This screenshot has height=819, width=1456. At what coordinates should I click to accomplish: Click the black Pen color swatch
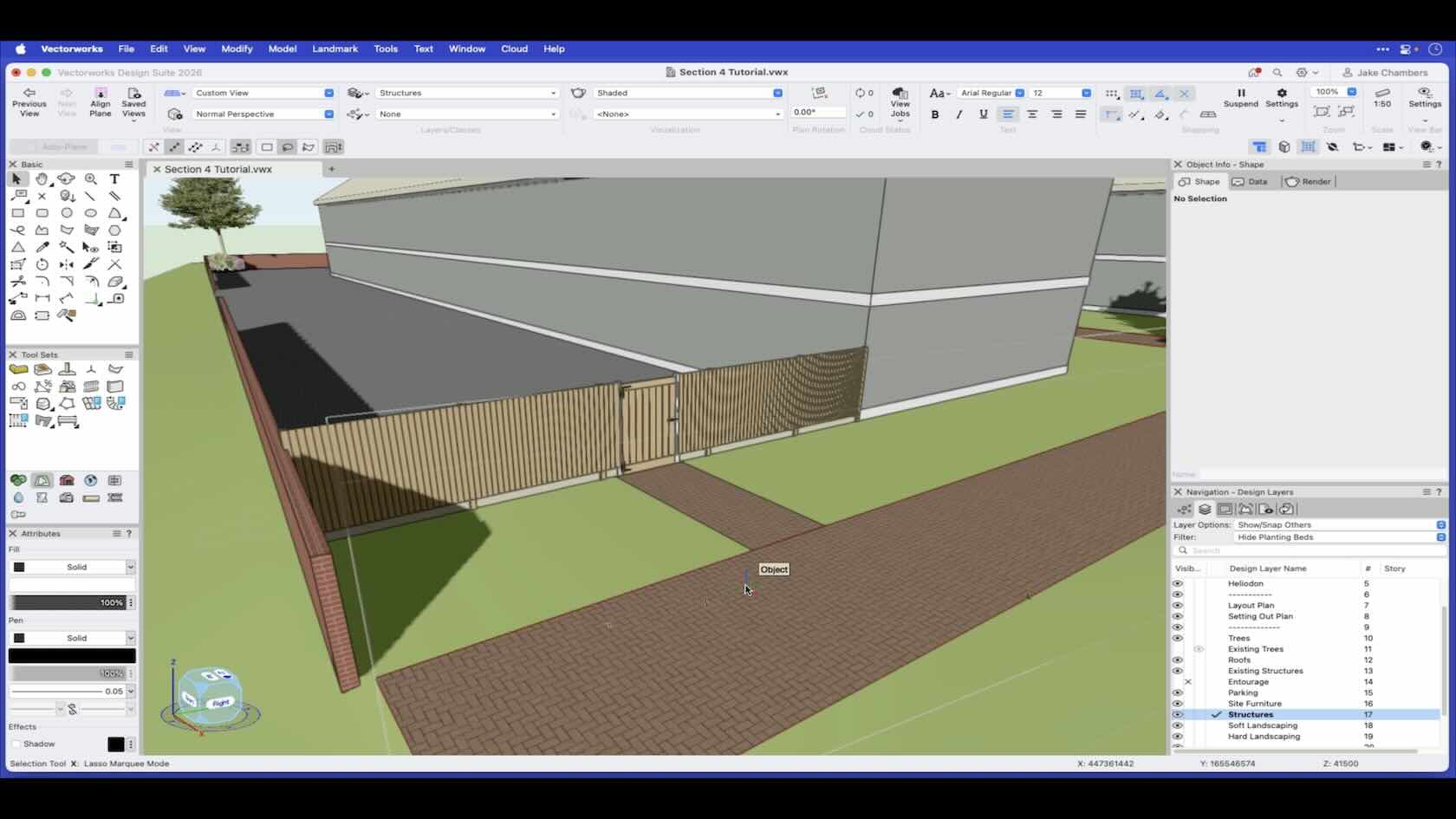[x=72, y=656]
